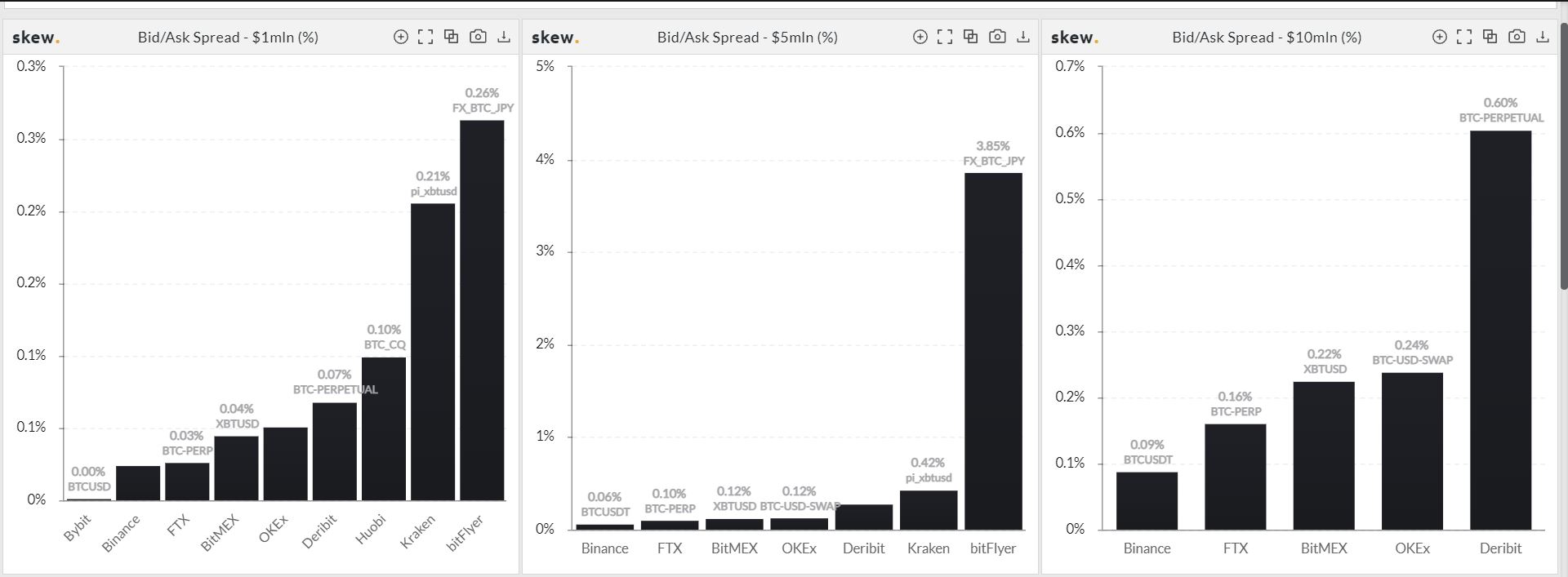Image resolution: width=1568 pixels, height=577 pixels.
Task: Take a camera snapshot of the $1mln chart
Action: tap(478, 37)
